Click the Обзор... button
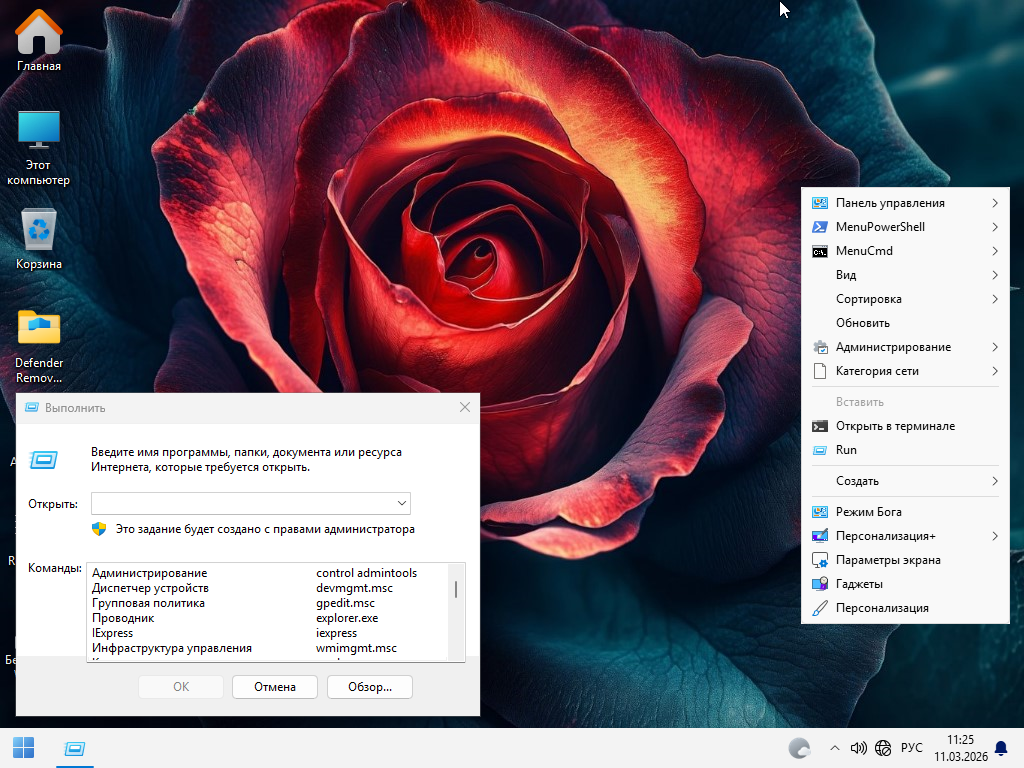 point(370,687)
